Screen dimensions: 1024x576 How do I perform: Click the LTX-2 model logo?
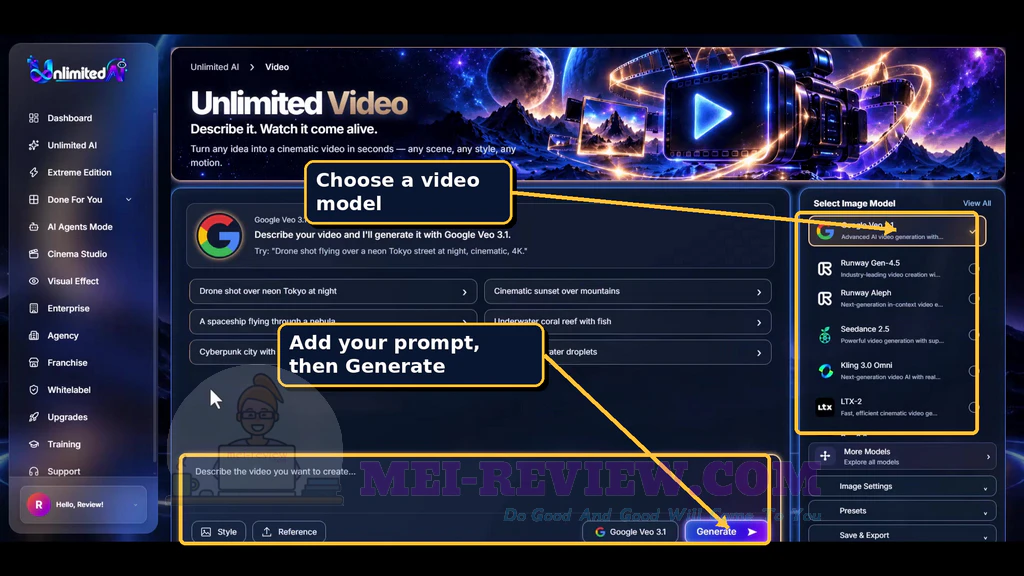coord(825,407)
